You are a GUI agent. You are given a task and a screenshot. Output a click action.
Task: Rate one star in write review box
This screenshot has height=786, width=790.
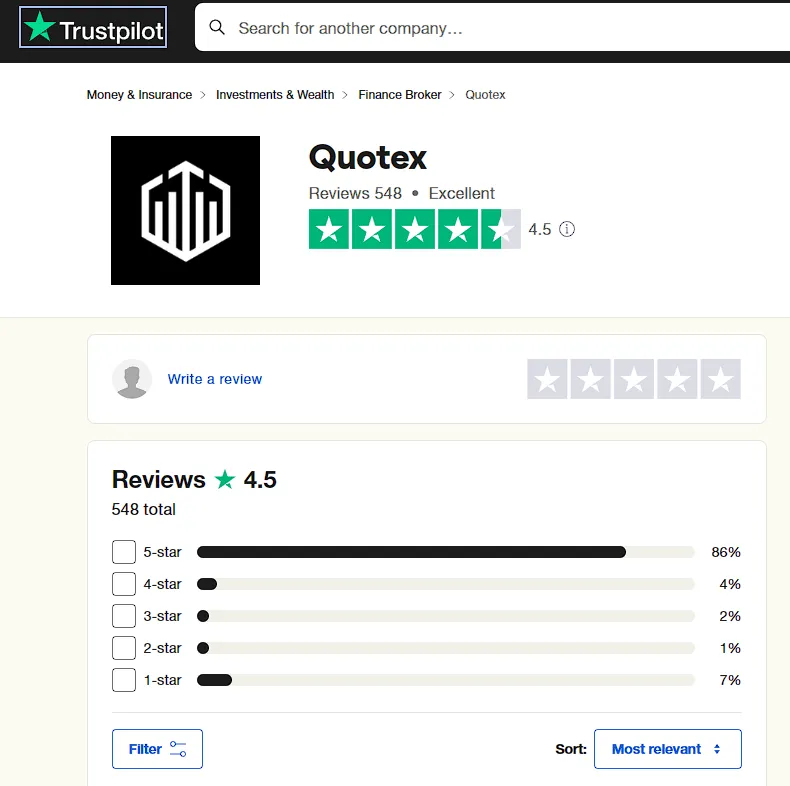tap(547, 379)
